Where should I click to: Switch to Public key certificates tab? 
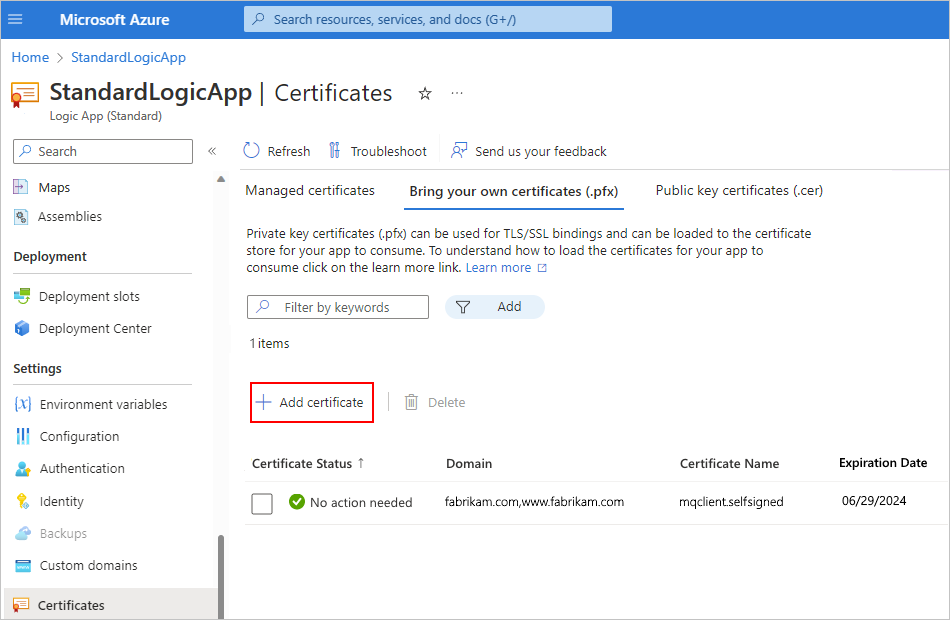[x=738, y=190]
